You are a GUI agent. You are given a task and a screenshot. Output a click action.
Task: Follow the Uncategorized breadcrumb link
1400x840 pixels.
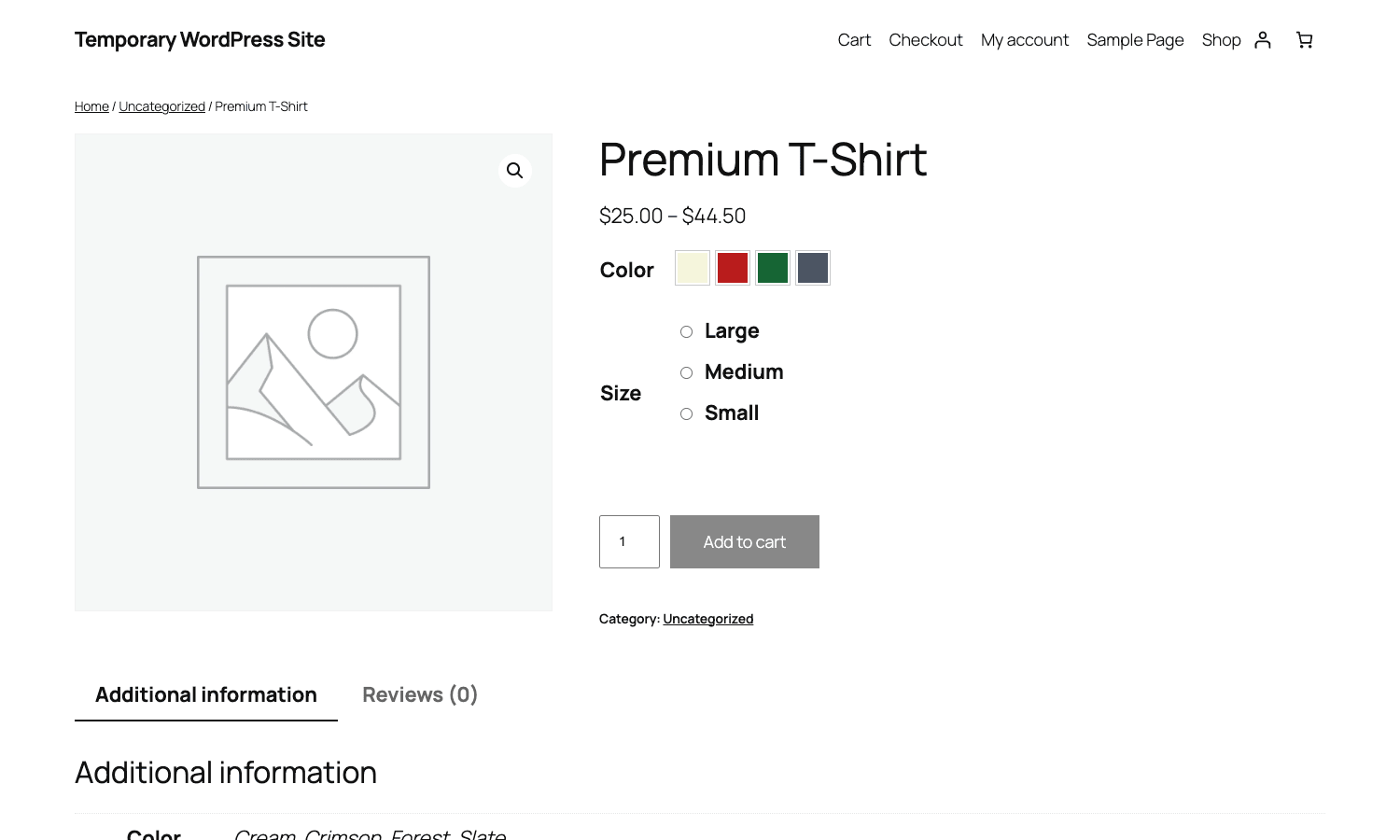coord(161,106)
